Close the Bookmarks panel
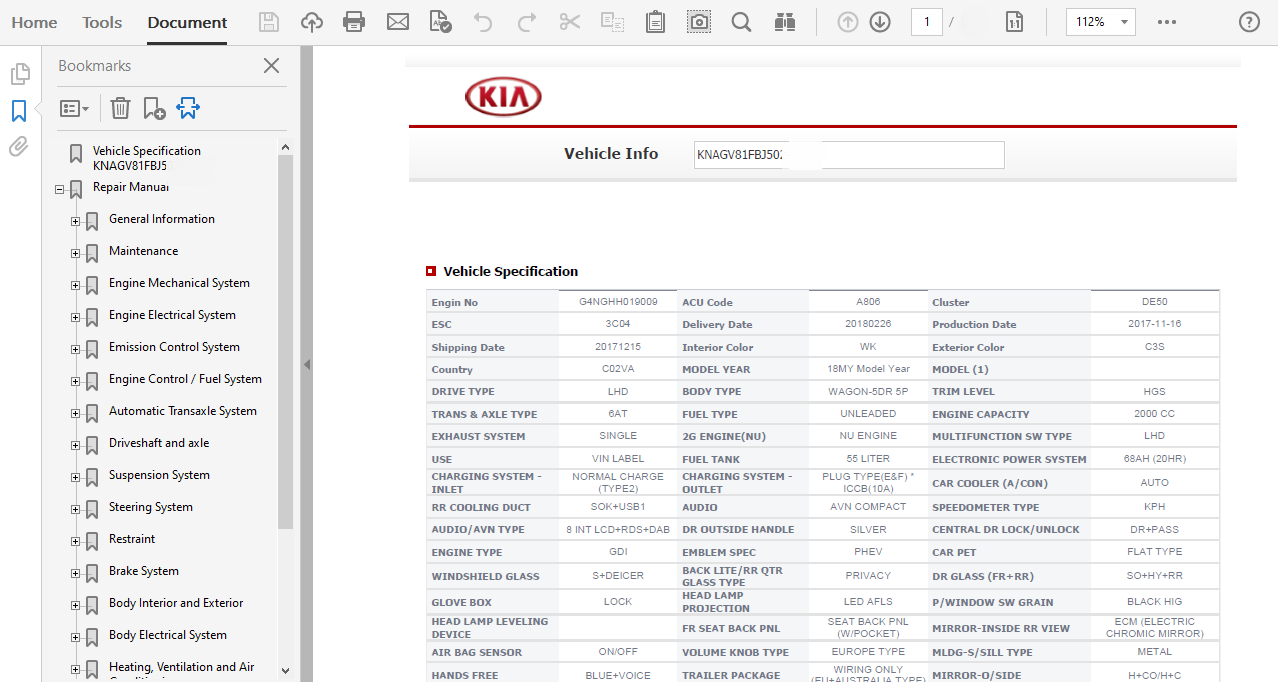Screen dimensions: 1278x682 tap(271, 66)
